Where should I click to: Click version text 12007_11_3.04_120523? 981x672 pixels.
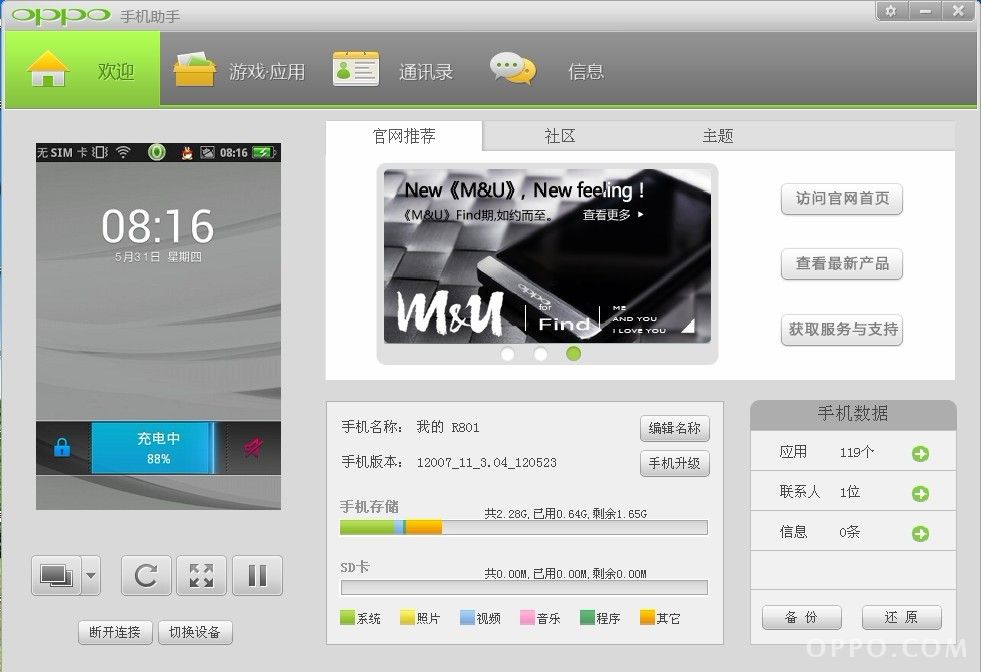tap(487, 463)
